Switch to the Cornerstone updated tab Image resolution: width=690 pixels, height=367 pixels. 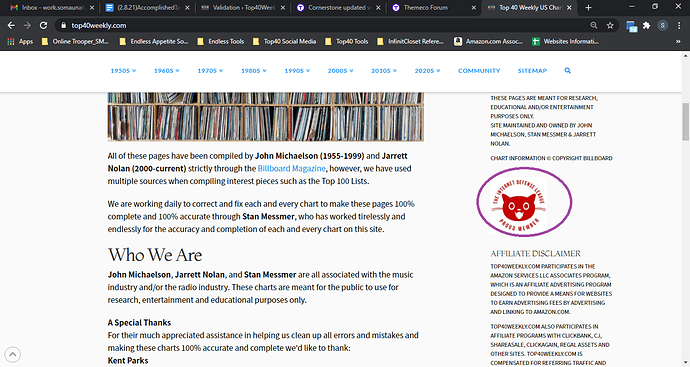click(337, 7)
